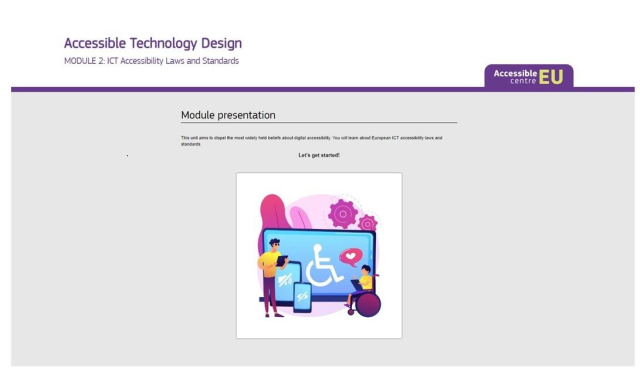
Task: Click the muted speaker icon on the tablet
Action: (x=285, y=280)
